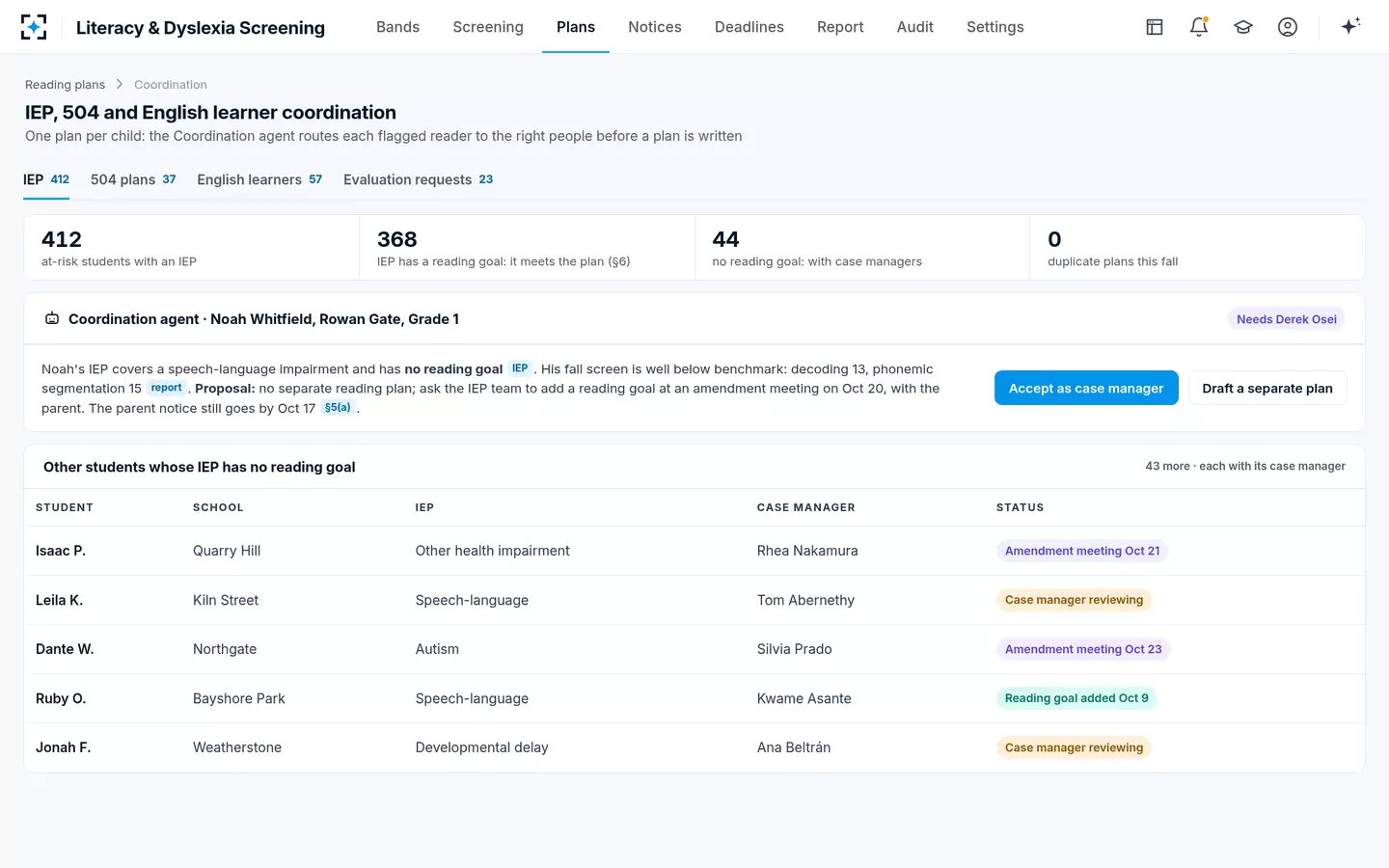Select student Leila K.

tap(59, 600)
